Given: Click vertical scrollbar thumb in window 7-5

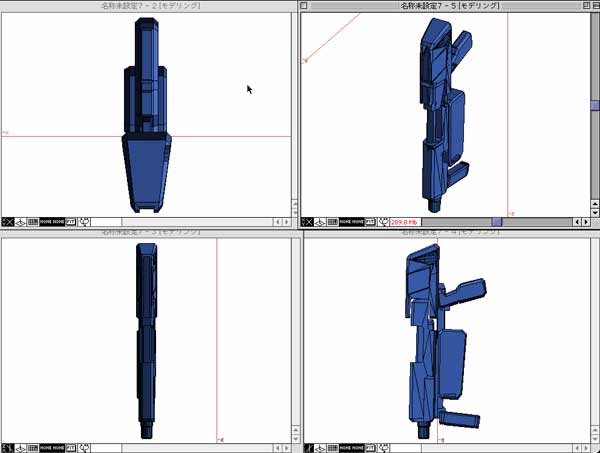Looking at the screenshot, I should 595,106.
